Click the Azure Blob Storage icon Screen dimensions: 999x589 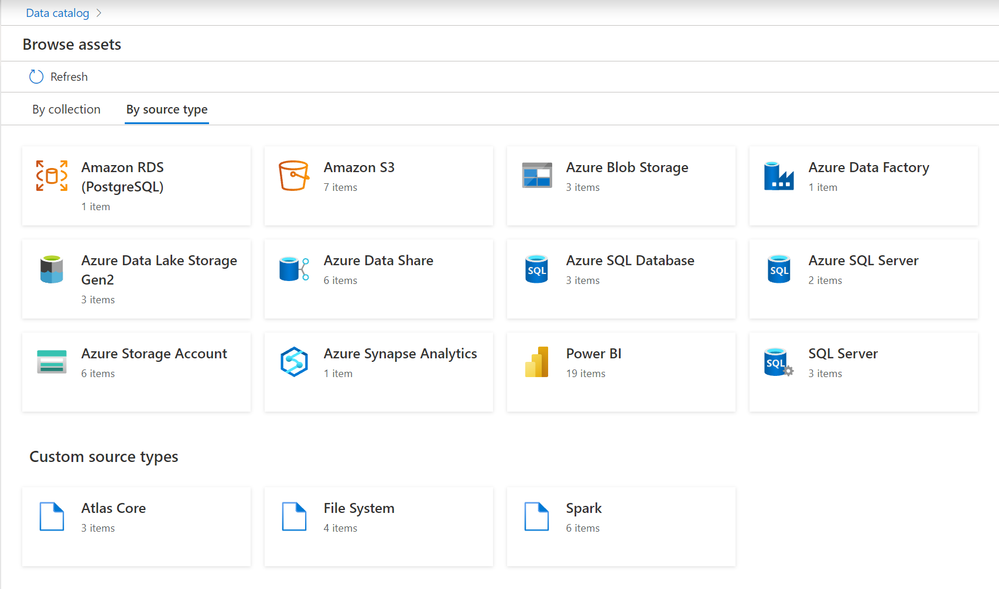point(536,175)
